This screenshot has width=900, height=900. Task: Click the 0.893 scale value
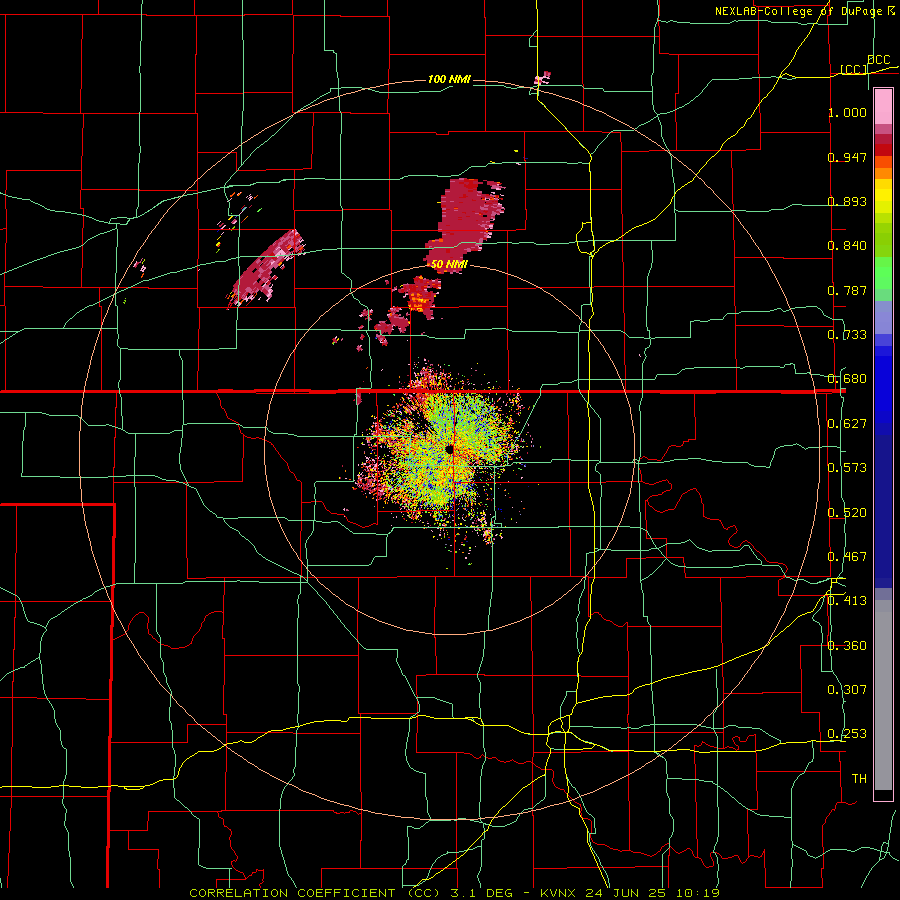[847, 201]
